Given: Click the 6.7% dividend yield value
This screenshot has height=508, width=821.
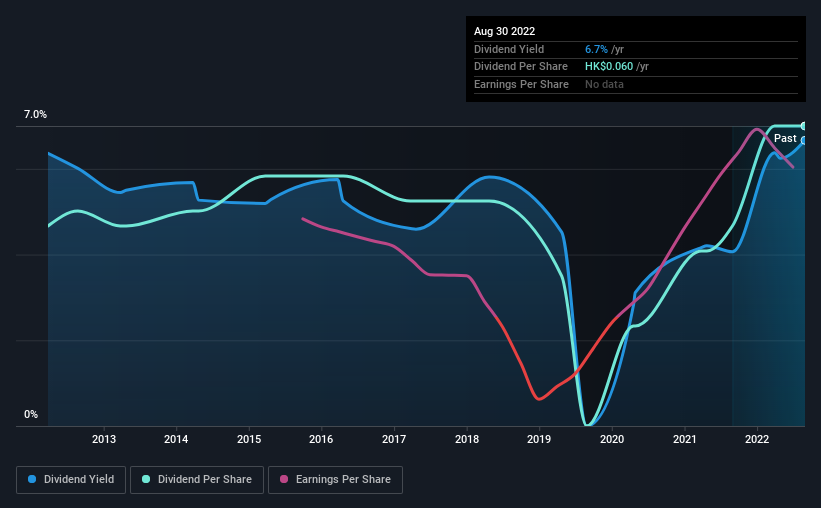Looking at the screenshot, I should point(596,49).
